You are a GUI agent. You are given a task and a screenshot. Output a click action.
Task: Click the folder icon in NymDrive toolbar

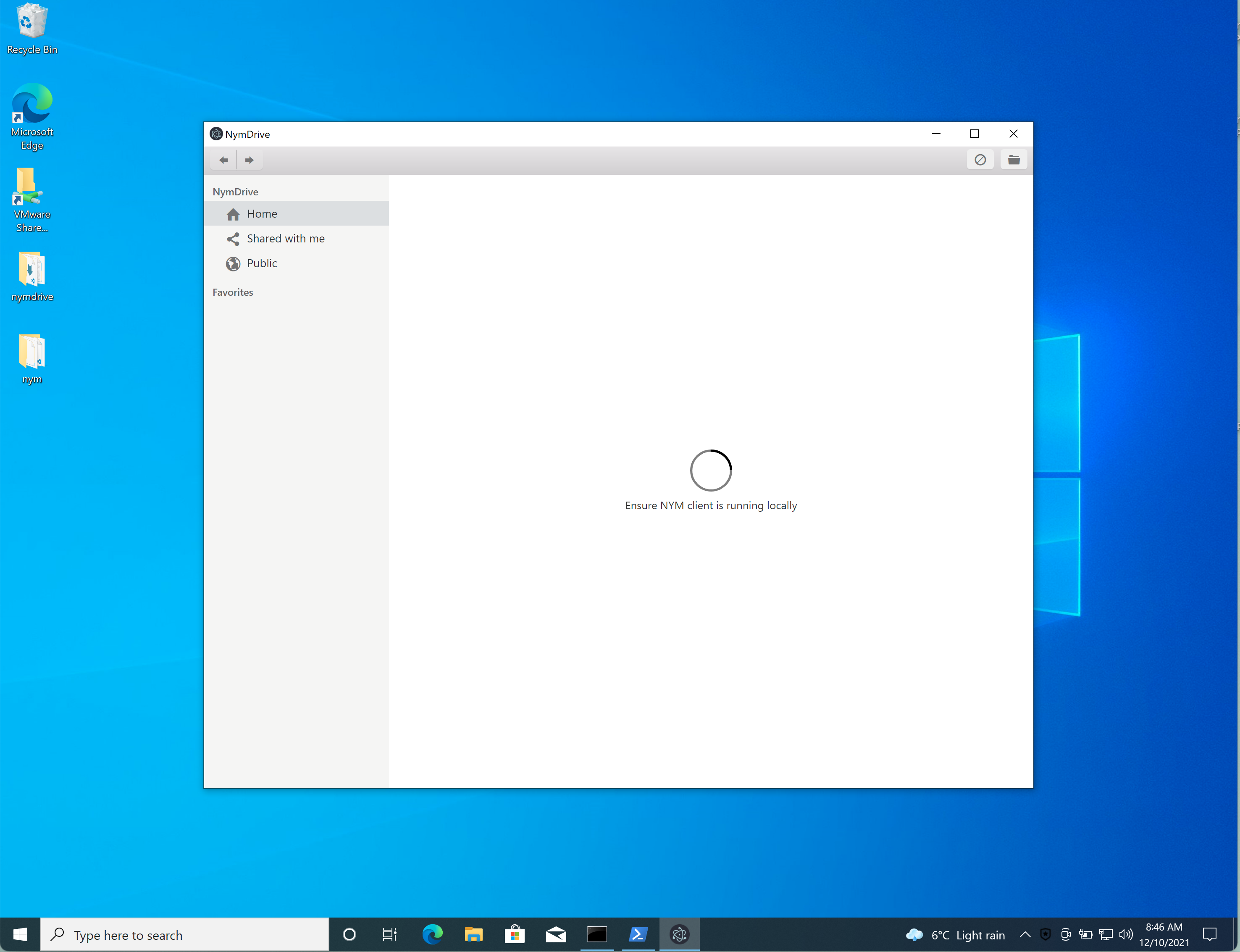point(1014,160)
